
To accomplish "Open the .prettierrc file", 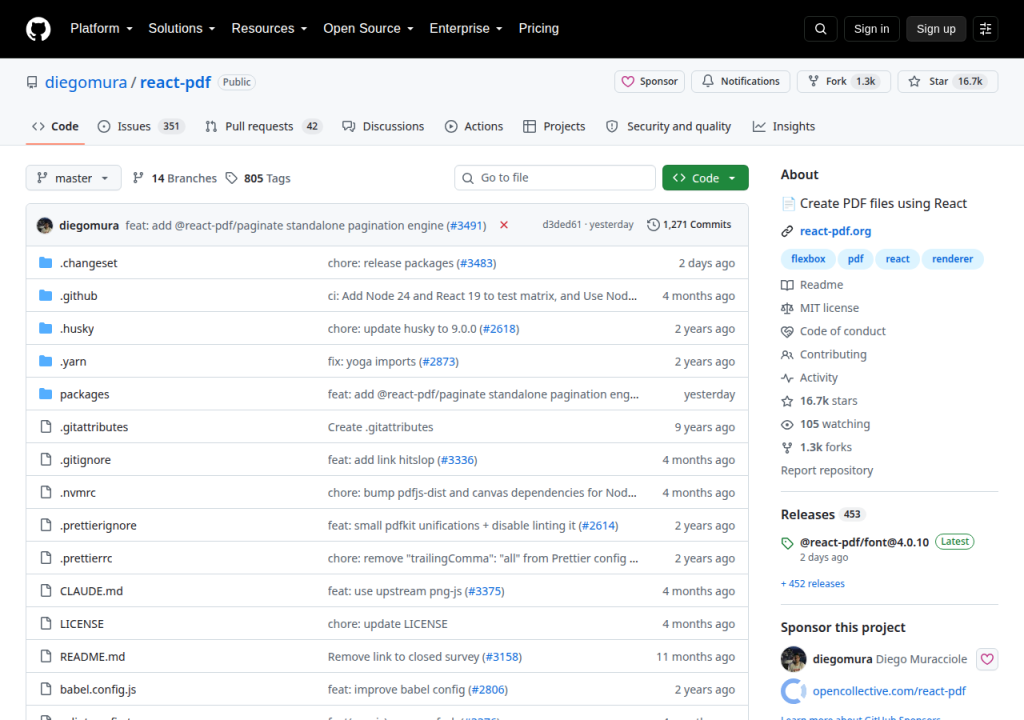I will tap(86, 558).
